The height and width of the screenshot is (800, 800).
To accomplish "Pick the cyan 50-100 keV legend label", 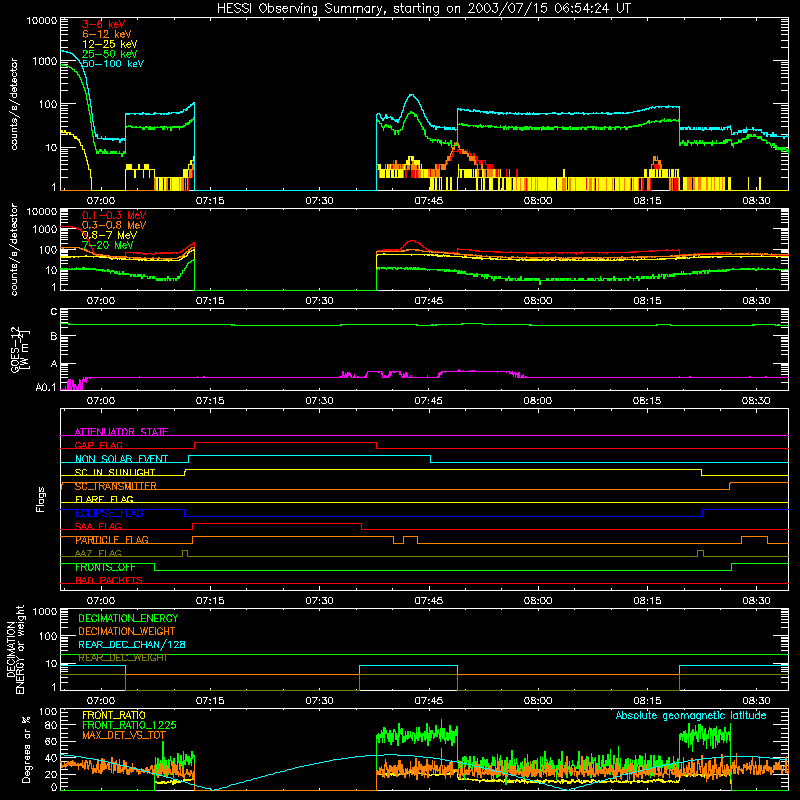I will point(112,64).
